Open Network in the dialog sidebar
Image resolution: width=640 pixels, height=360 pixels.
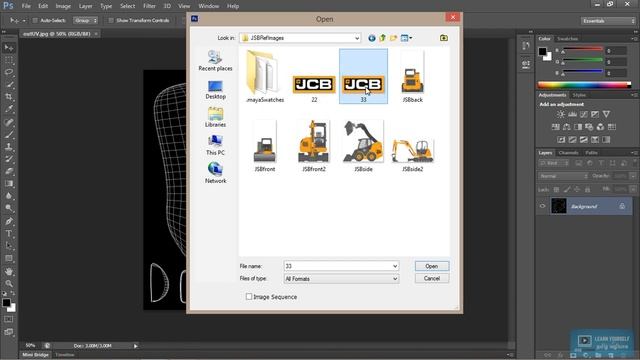(215, 173)
